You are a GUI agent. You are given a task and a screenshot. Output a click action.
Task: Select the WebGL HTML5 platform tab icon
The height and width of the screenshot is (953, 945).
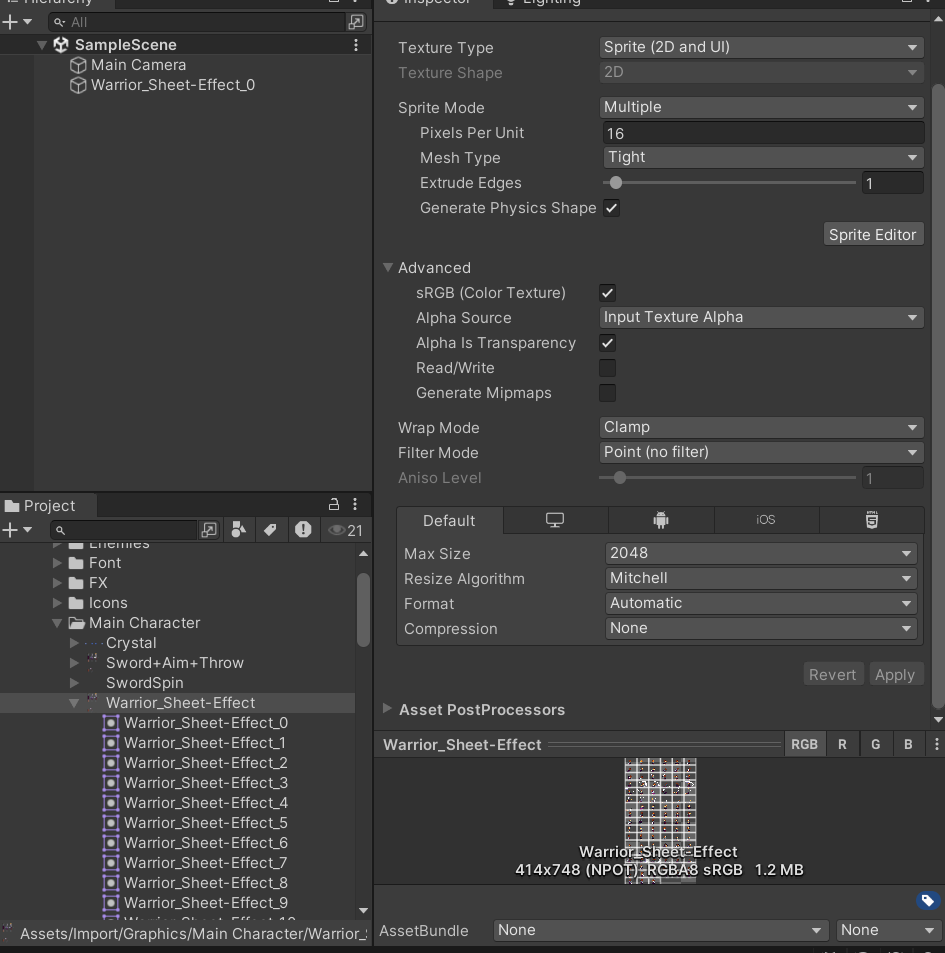coord(871,520)
